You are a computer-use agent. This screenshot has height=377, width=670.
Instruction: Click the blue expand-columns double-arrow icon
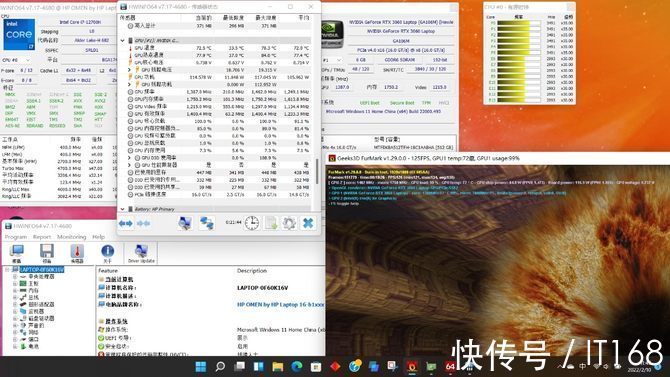126,224
